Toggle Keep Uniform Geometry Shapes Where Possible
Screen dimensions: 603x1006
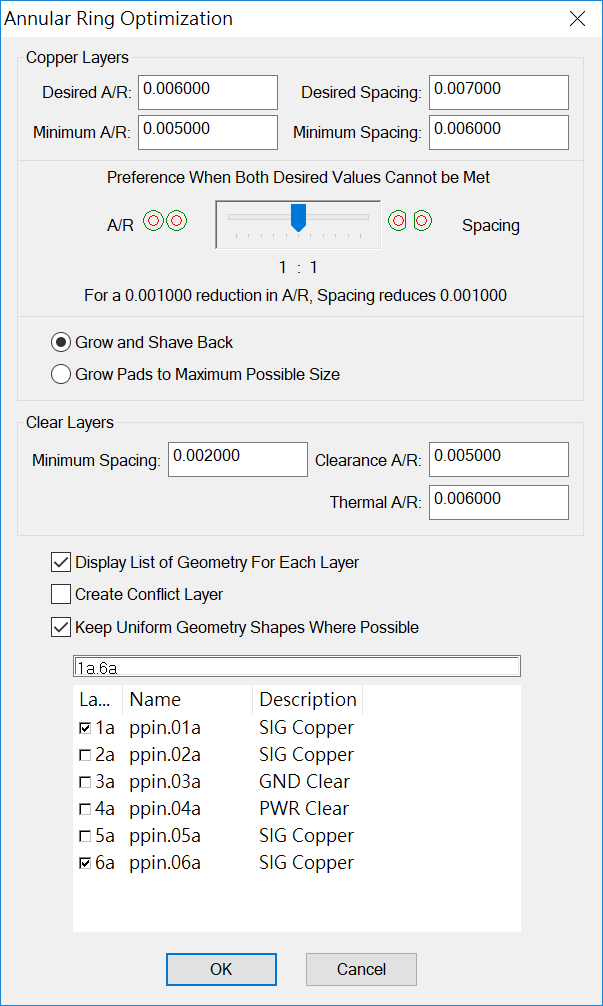(x=61, y=627)
